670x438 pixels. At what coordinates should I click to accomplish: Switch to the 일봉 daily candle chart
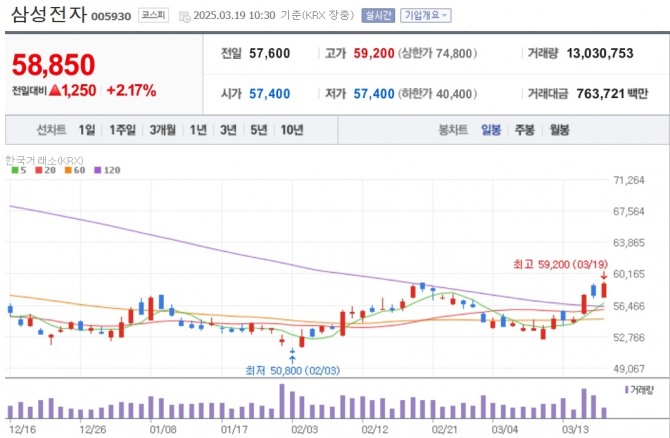[x=491, y=129]
